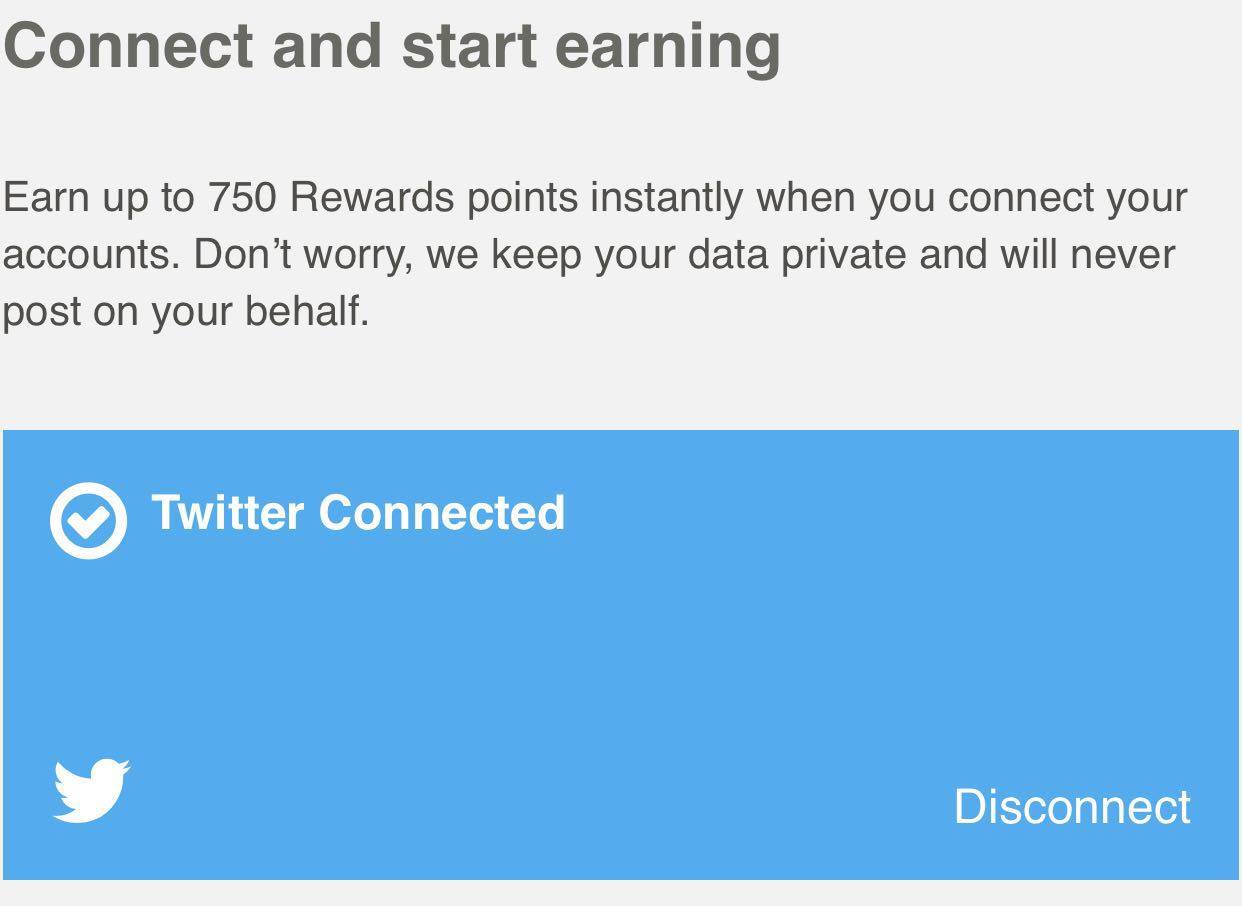This screenshot has width=1242, height=906.
Task: Click the Twitter bird logo icon
Action: tap(91, 791)
